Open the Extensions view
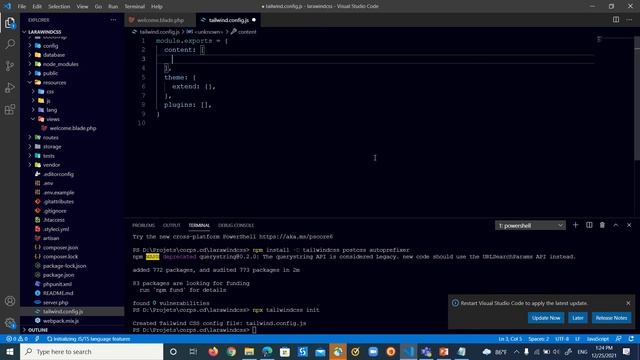 pyautogui.click(x=10, y=109)
